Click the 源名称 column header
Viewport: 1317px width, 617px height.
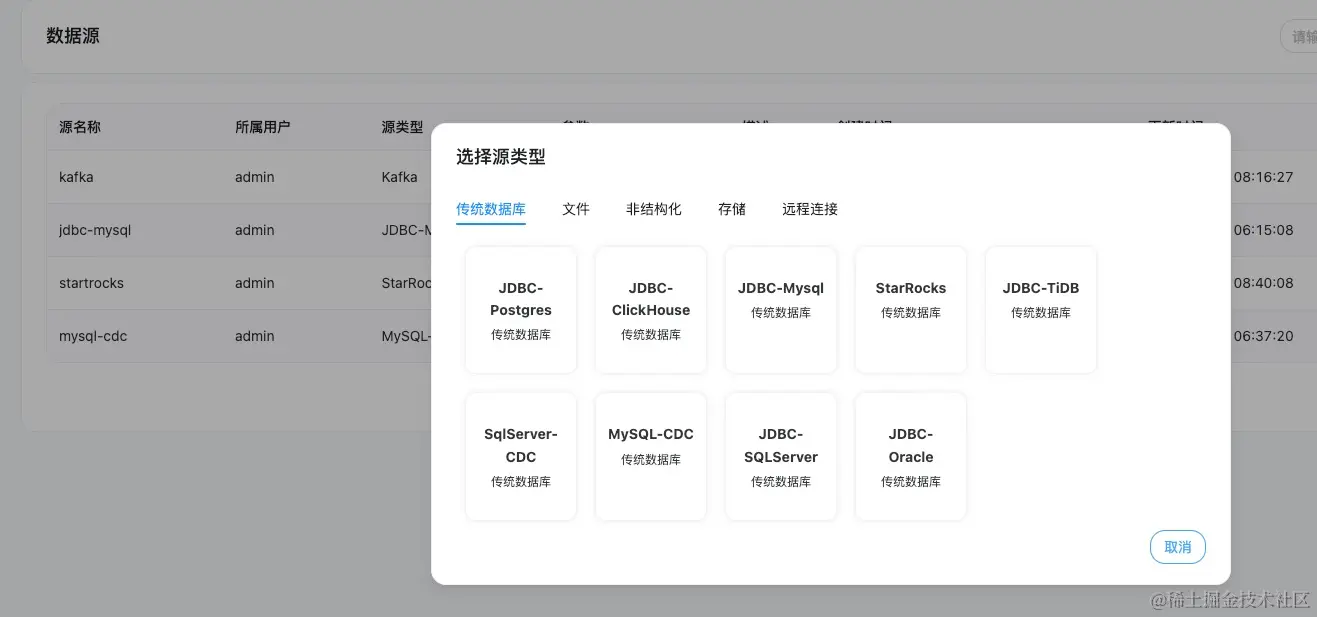point(80,127)
